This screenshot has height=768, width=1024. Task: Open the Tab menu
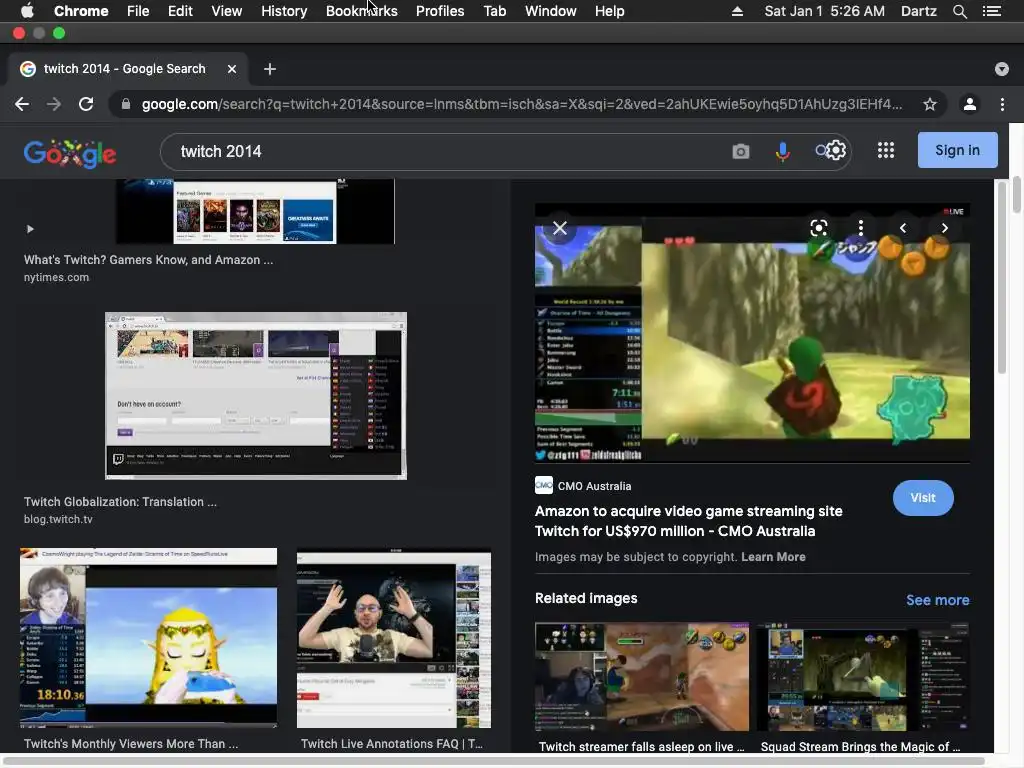coord(494,11)
